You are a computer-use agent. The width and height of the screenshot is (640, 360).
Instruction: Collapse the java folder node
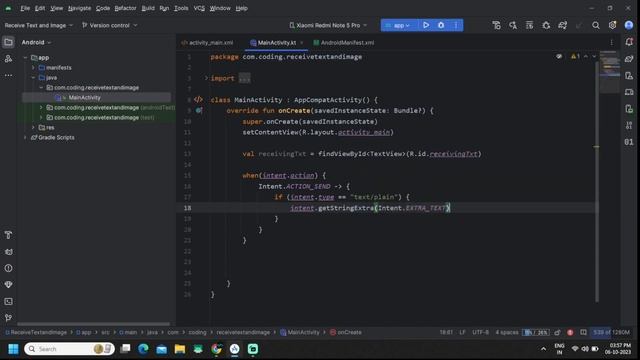pyautogui.click(x=33, y=78)
